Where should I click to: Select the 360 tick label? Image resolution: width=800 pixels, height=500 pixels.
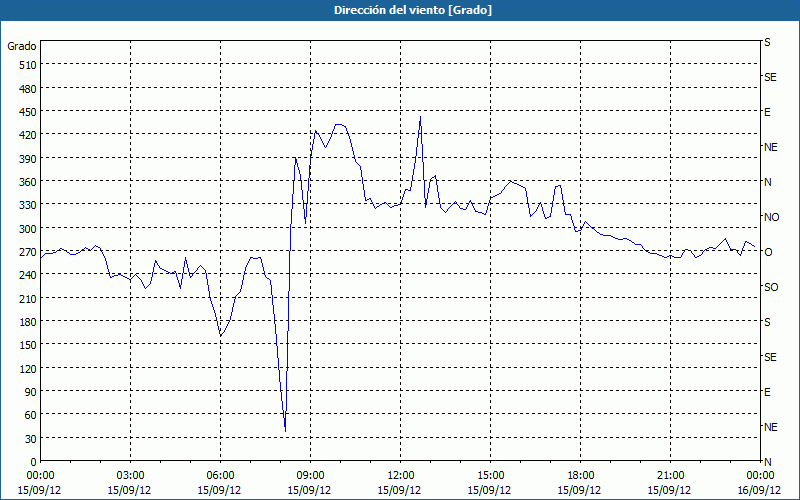point(28,182)
